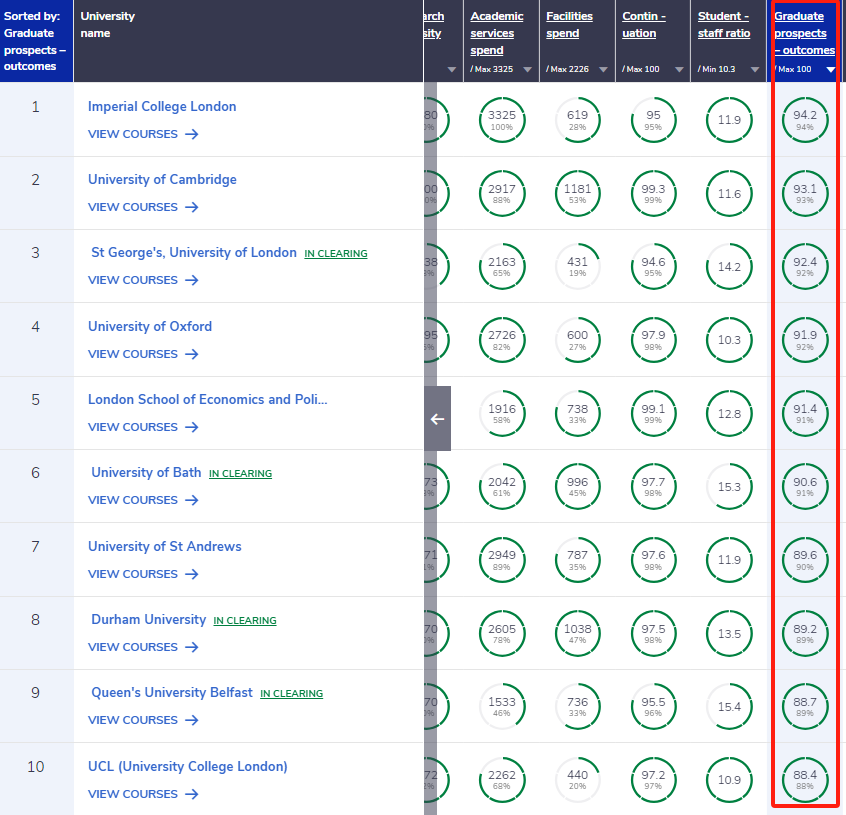Screen dimensions: 846x815
Task: Sort by Continuation column header
Action: point(644,25)
